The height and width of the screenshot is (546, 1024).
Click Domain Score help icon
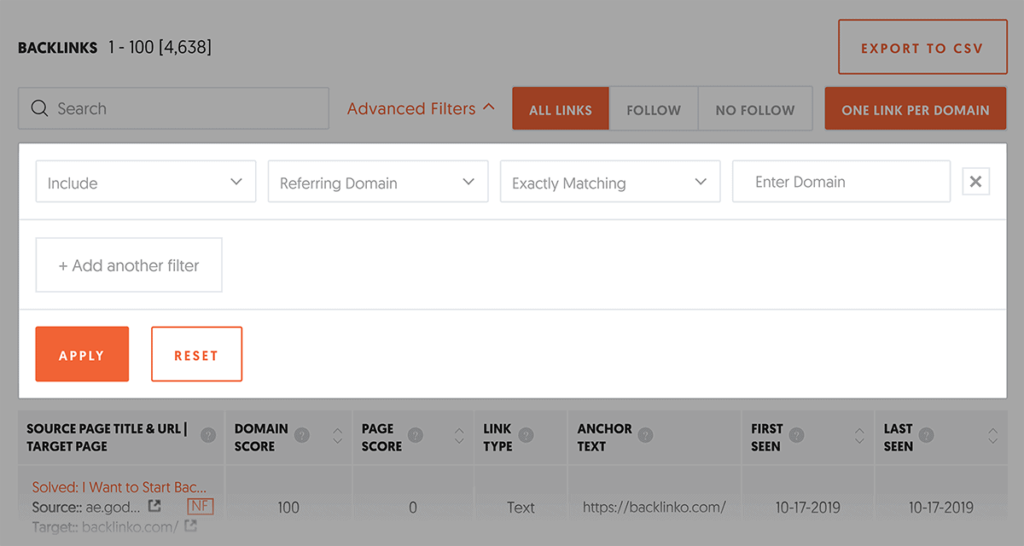click(x=301, y=436)
